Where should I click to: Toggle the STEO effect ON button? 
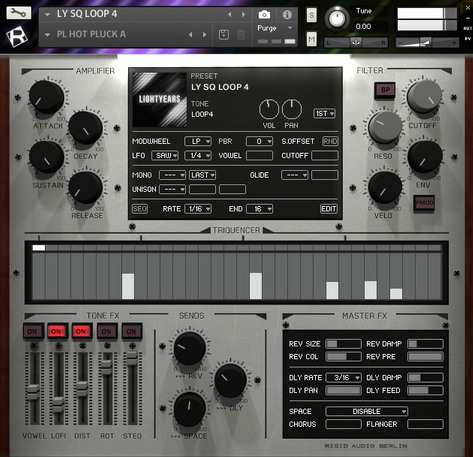click(x=132, y=332)
